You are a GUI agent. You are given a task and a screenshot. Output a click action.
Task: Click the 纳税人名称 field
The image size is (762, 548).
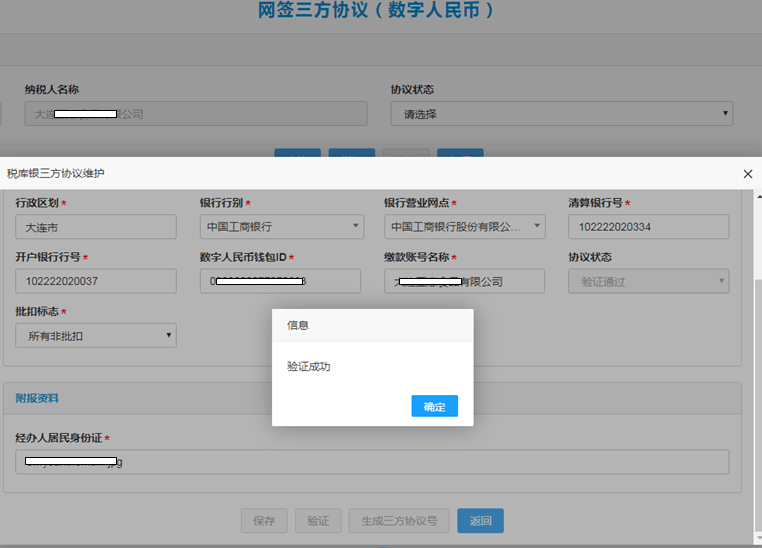point(196,114)
